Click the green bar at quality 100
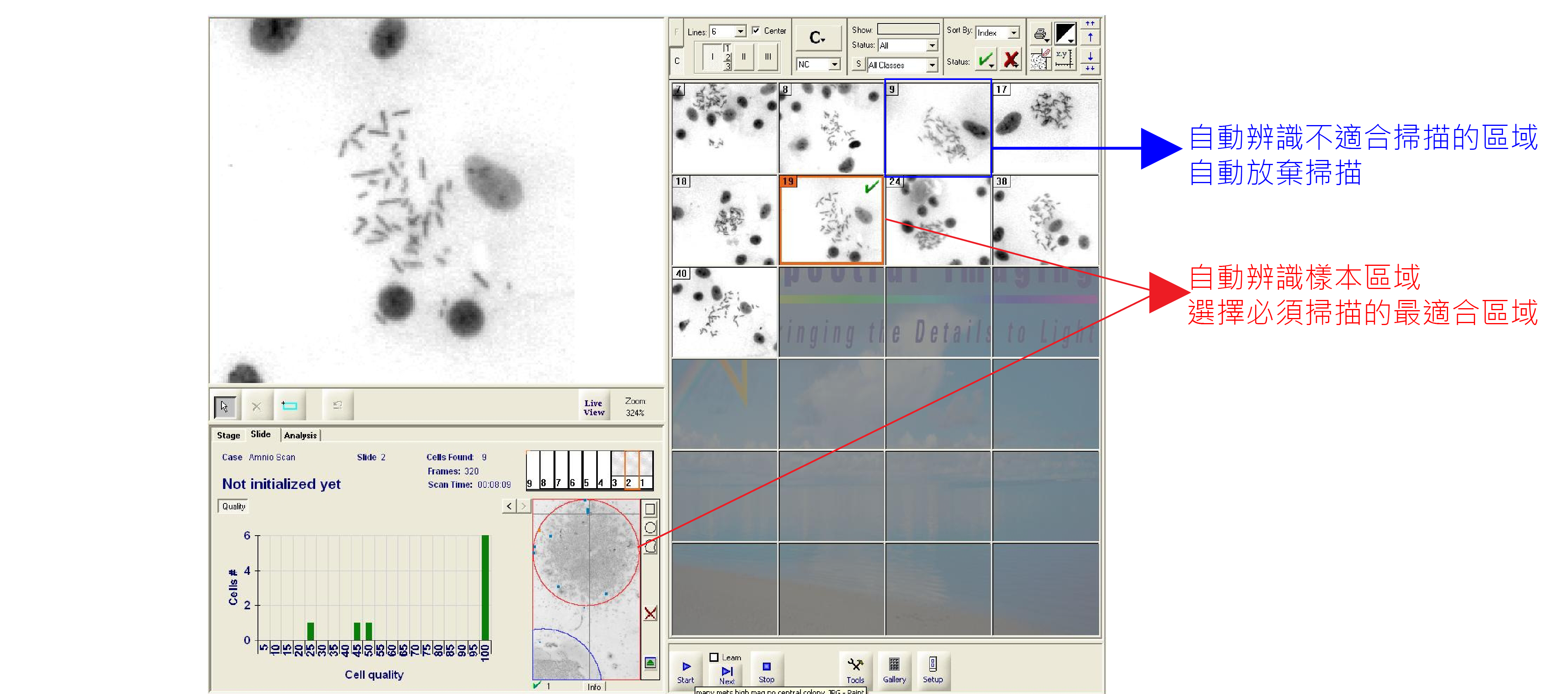Screen dimensions: 1568x694 click(485, 587)
